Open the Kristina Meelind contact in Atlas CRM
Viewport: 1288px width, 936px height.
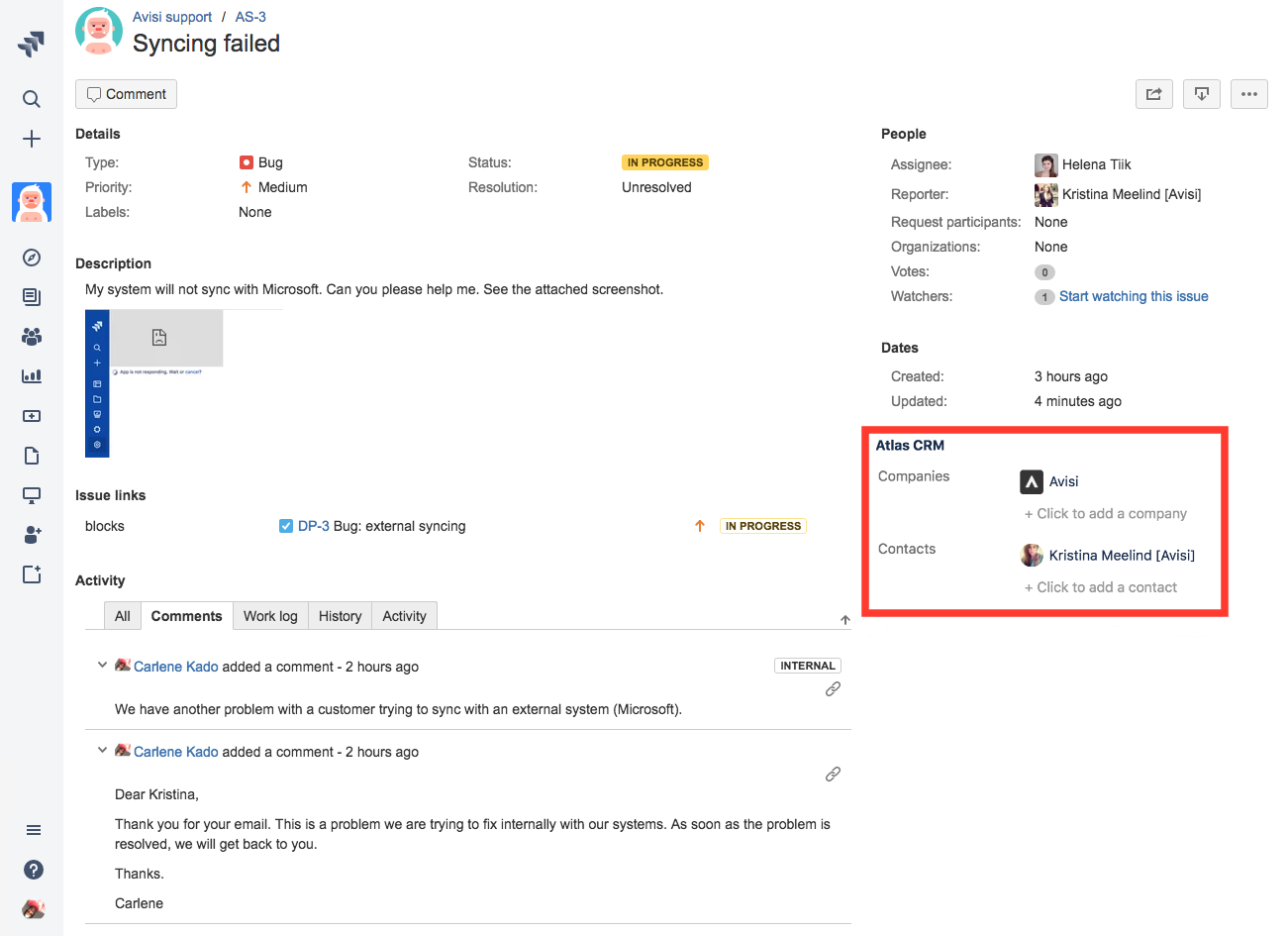(x=1122, y=556)
